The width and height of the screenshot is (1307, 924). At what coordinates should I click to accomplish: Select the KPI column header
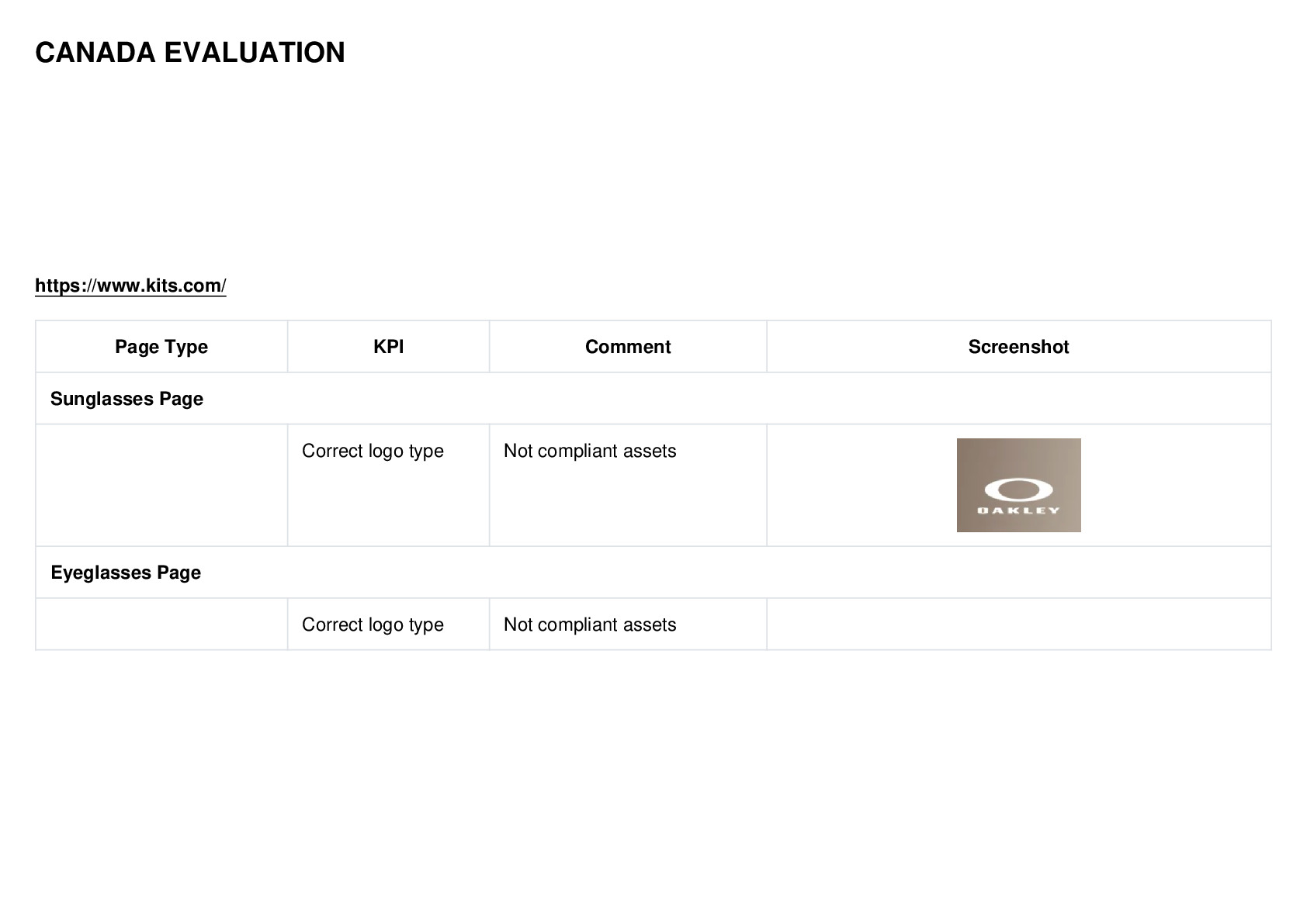[x=388, y=347]
